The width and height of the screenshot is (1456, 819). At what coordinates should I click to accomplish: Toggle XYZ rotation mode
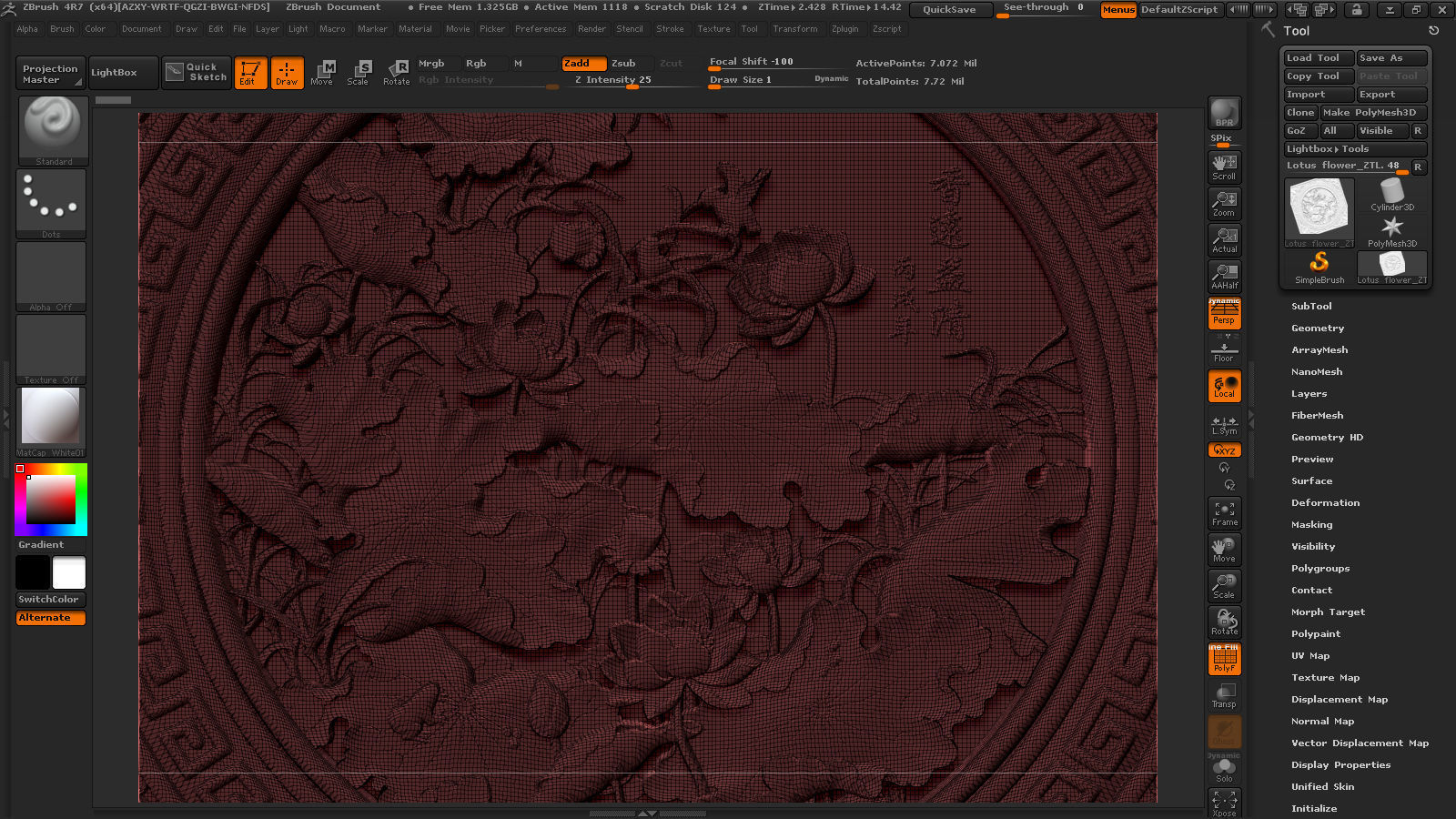[1224, 450]
